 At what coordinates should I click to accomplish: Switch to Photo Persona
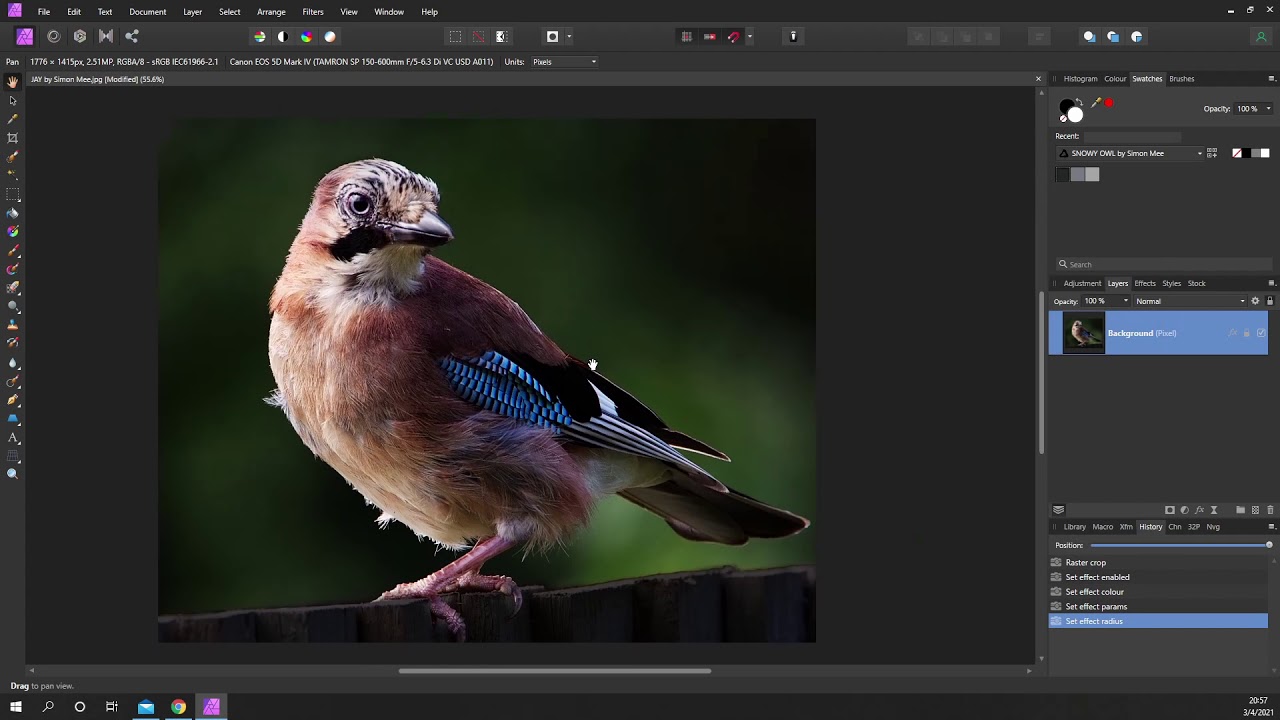point(25,36)
